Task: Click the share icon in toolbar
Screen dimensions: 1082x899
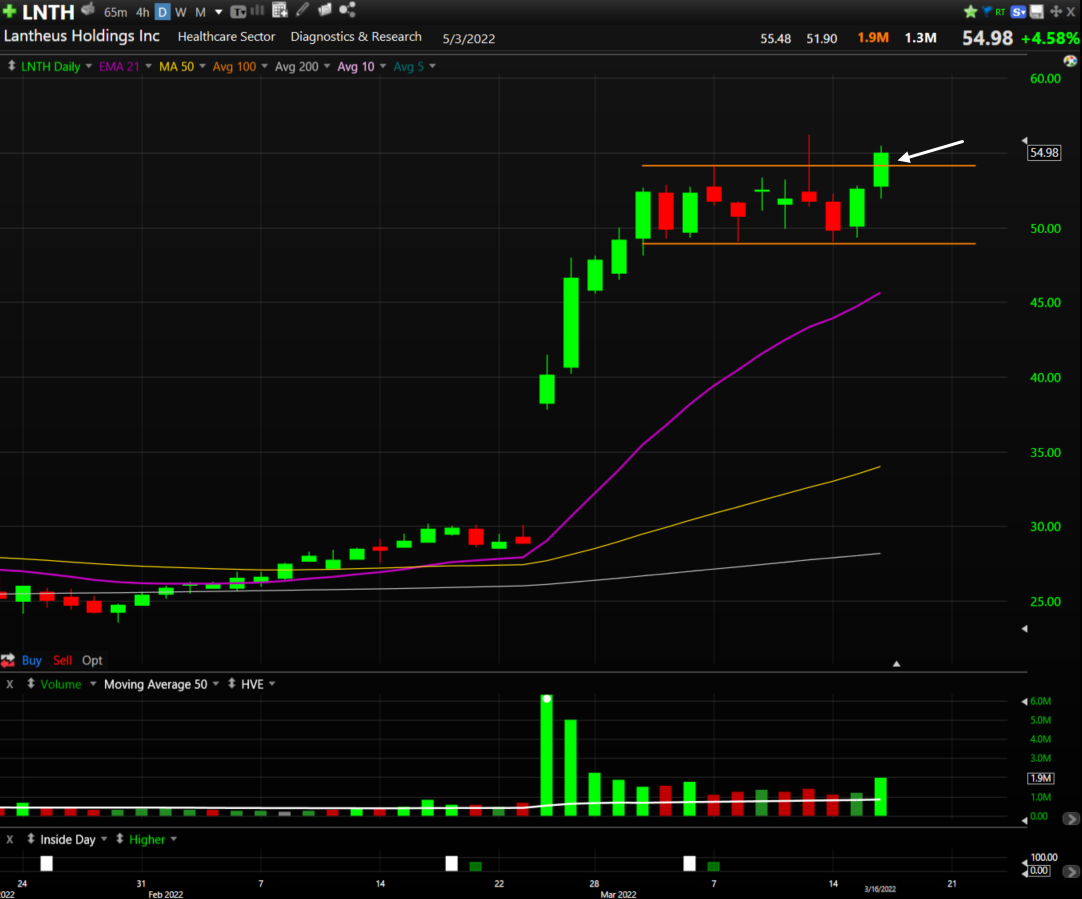Action: (x=347, y=10)
